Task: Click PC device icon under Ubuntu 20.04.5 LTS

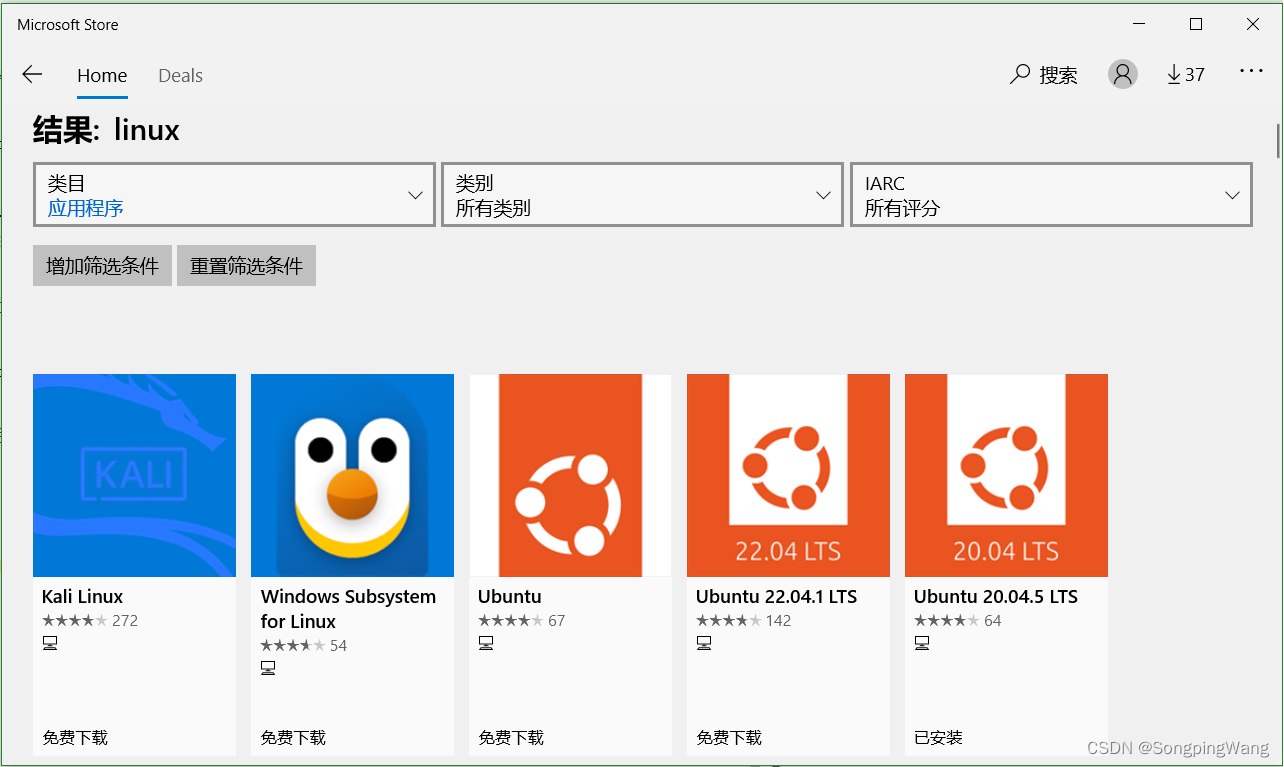Action: (922, 643)
